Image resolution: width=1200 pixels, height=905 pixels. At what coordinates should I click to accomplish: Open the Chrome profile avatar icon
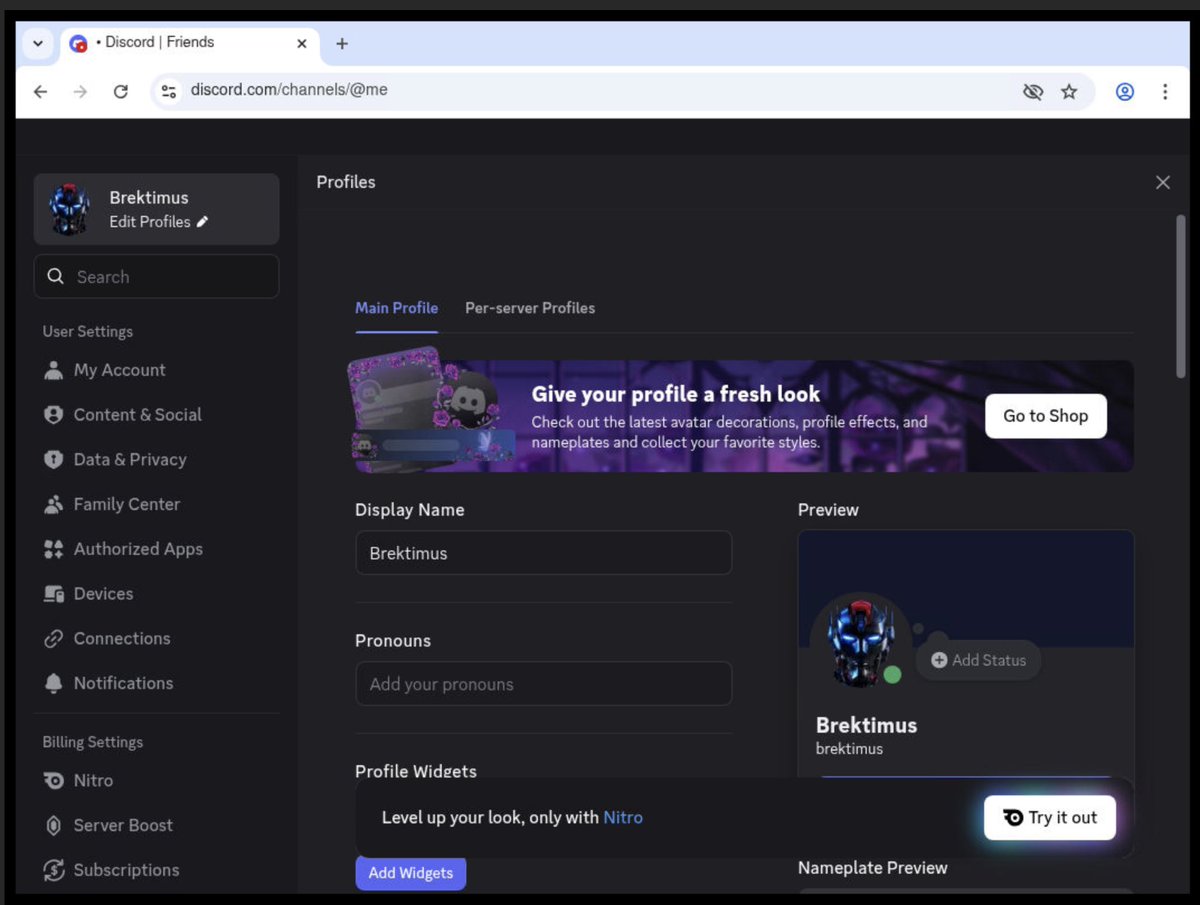[1125, 92]
